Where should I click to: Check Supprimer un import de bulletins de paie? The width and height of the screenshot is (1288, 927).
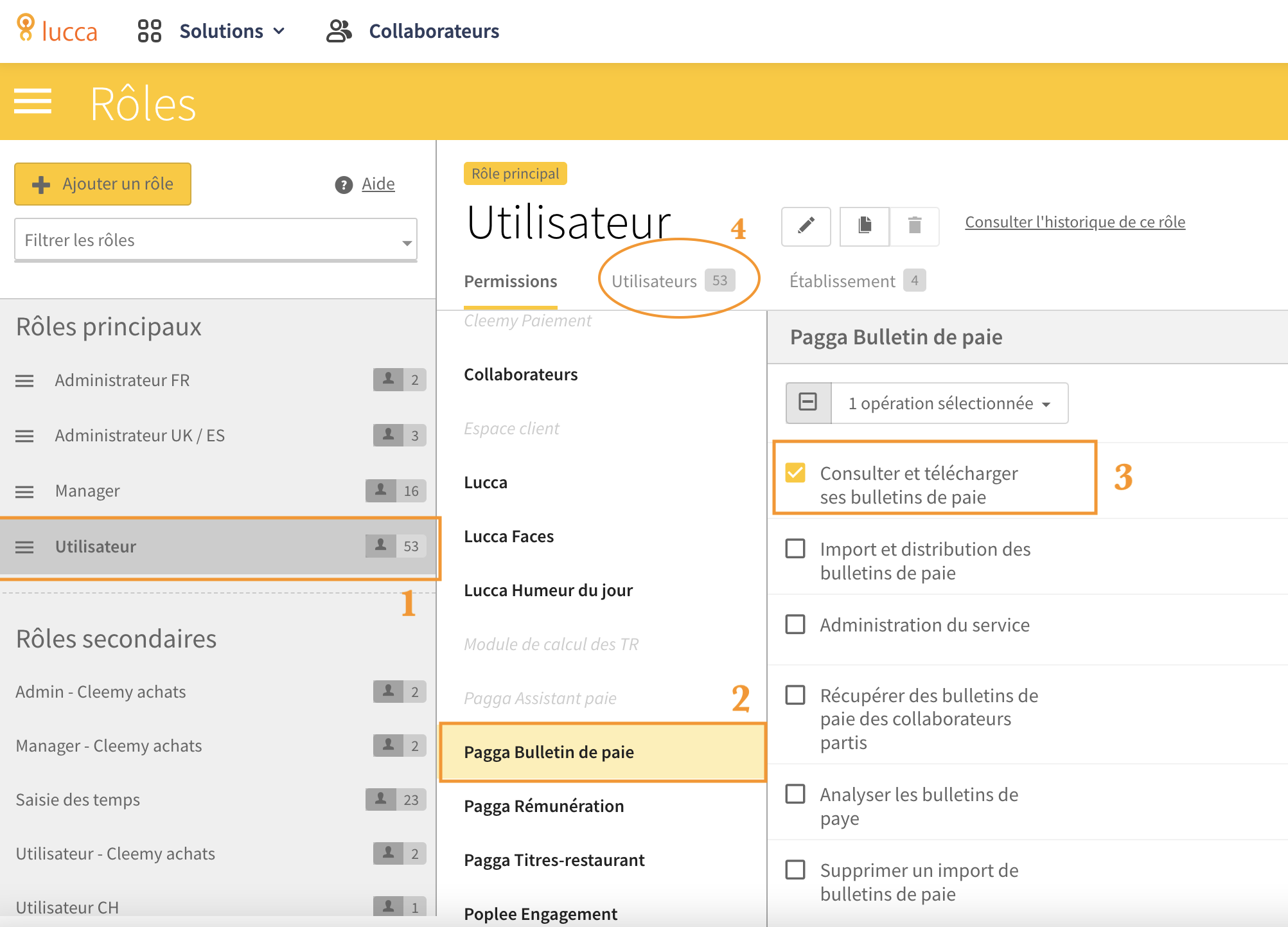795,870
